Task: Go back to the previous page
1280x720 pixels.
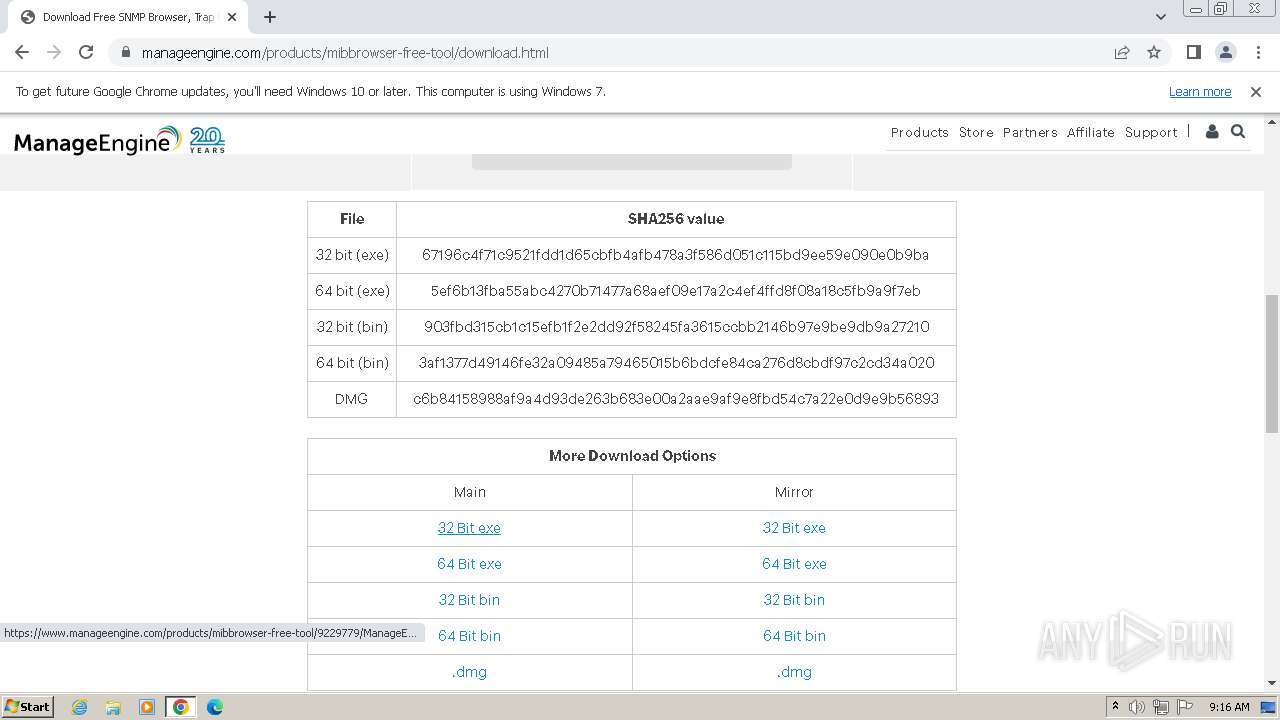Action: coord(22,52)
